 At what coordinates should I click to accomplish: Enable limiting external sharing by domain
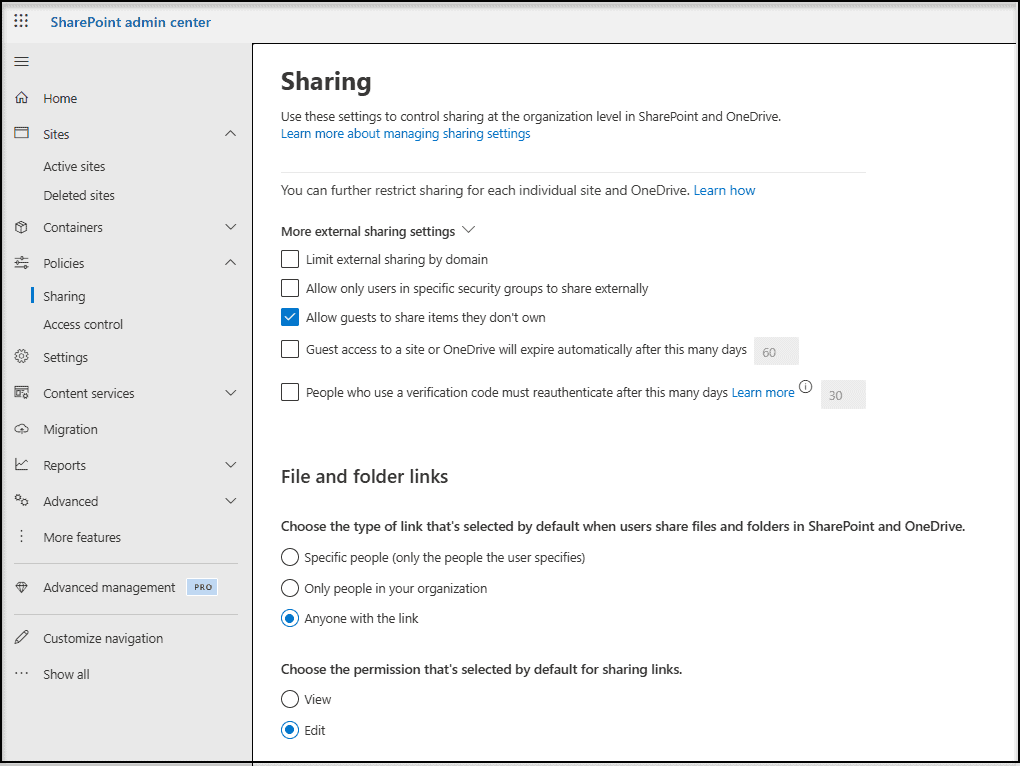point(290,259)
